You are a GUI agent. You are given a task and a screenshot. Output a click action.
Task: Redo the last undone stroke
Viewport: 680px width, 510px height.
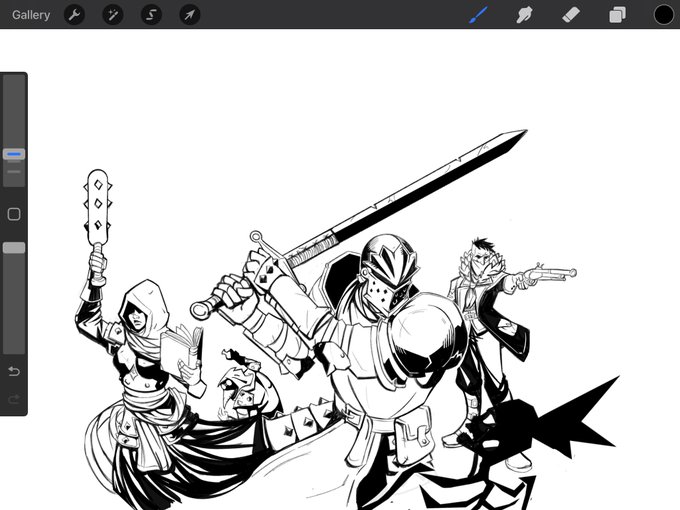14,399
